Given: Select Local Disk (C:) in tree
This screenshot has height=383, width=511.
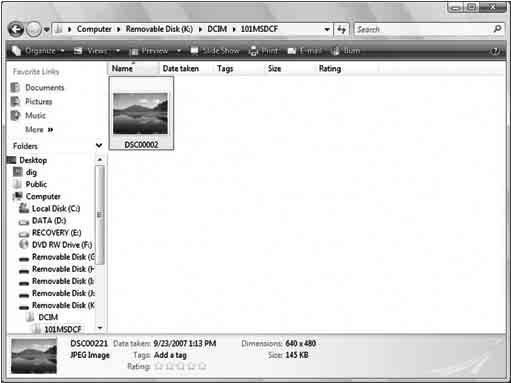Looking at the screenshot, I should [x=56, y=209].
